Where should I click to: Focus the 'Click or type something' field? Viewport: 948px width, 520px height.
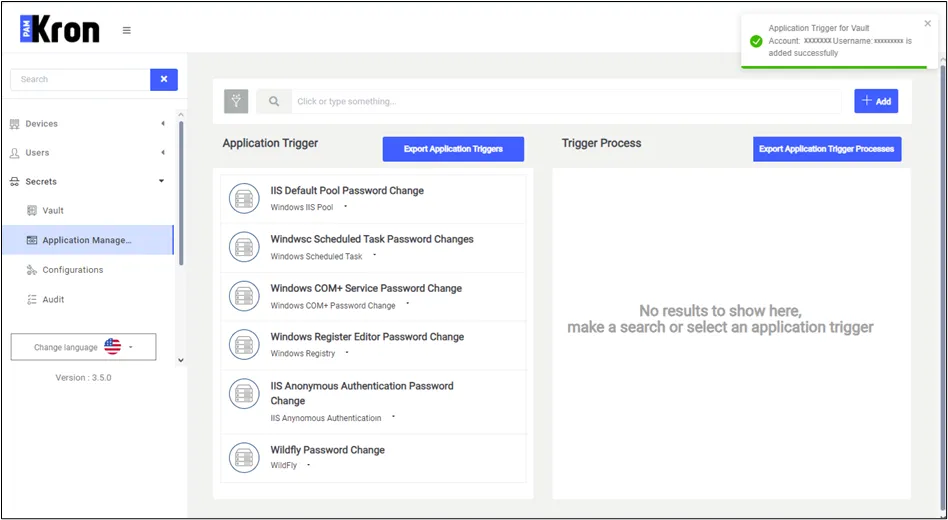567,102
